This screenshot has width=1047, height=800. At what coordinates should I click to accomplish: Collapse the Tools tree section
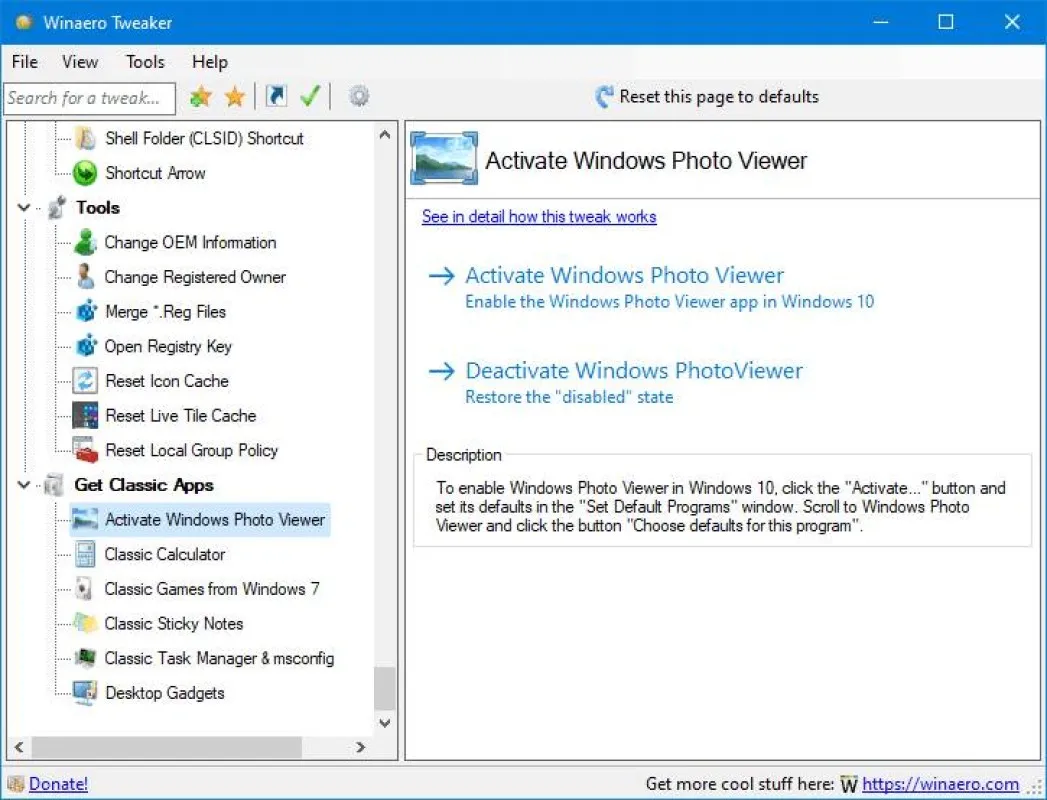click(24, 208)
